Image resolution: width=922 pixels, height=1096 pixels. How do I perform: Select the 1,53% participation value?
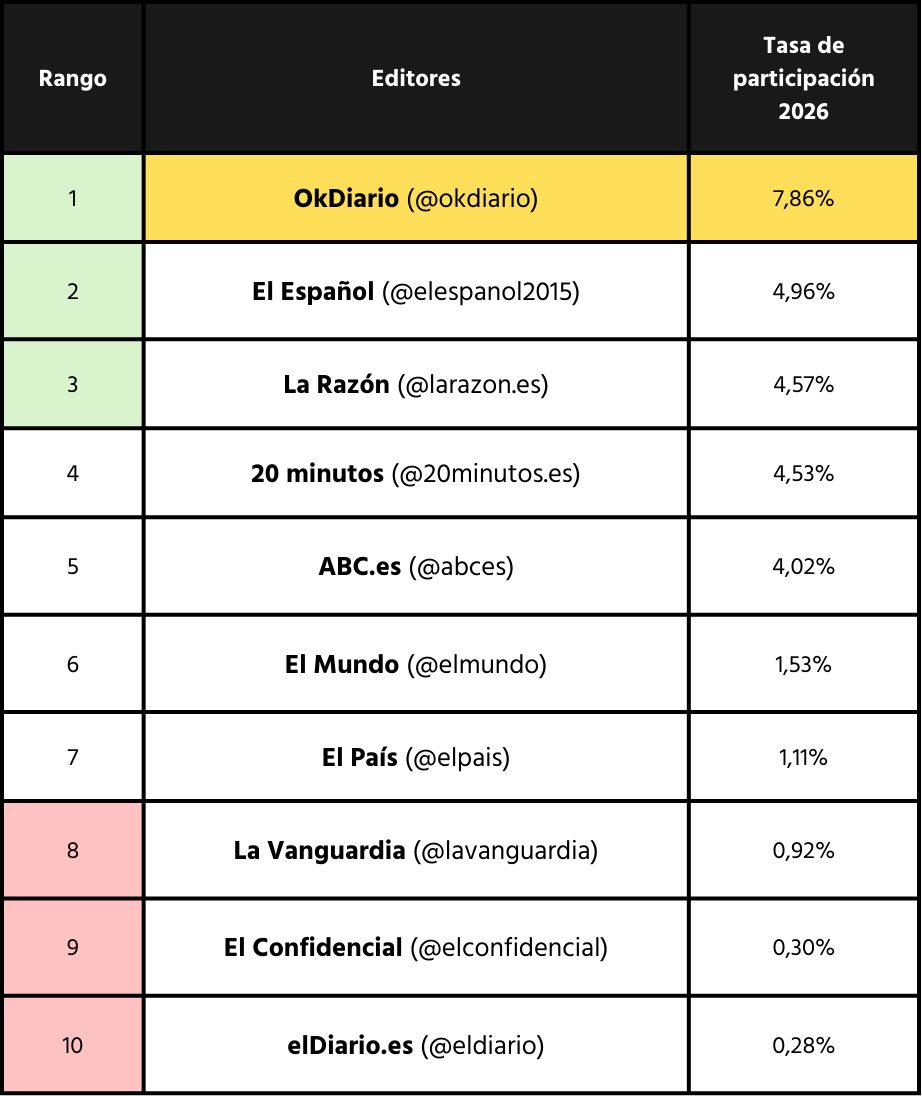pos(804,664)
